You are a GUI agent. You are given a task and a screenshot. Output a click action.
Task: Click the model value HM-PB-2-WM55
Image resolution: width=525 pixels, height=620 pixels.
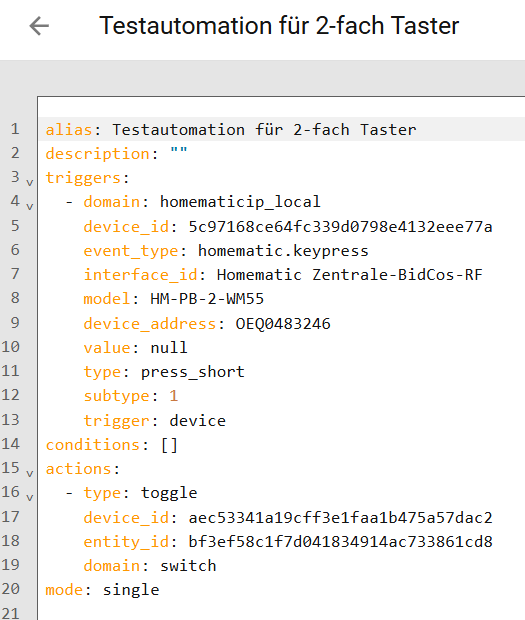(x=207, y=299)
